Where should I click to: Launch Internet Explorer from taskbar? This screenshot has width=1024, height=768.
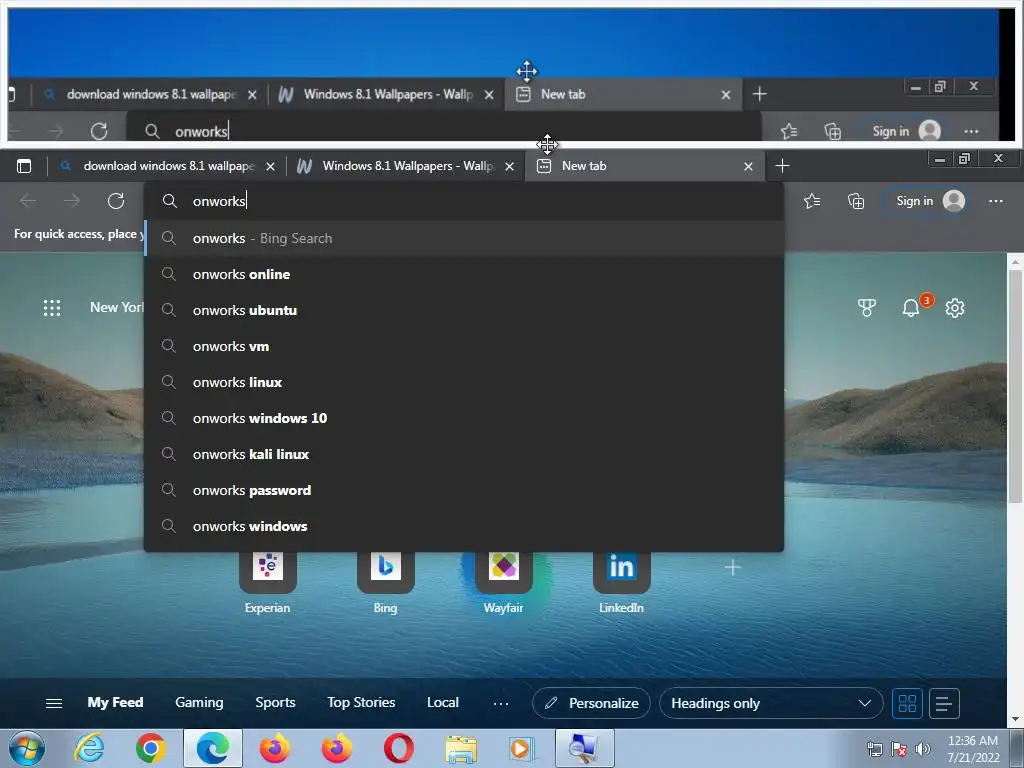tap(89, 748)
